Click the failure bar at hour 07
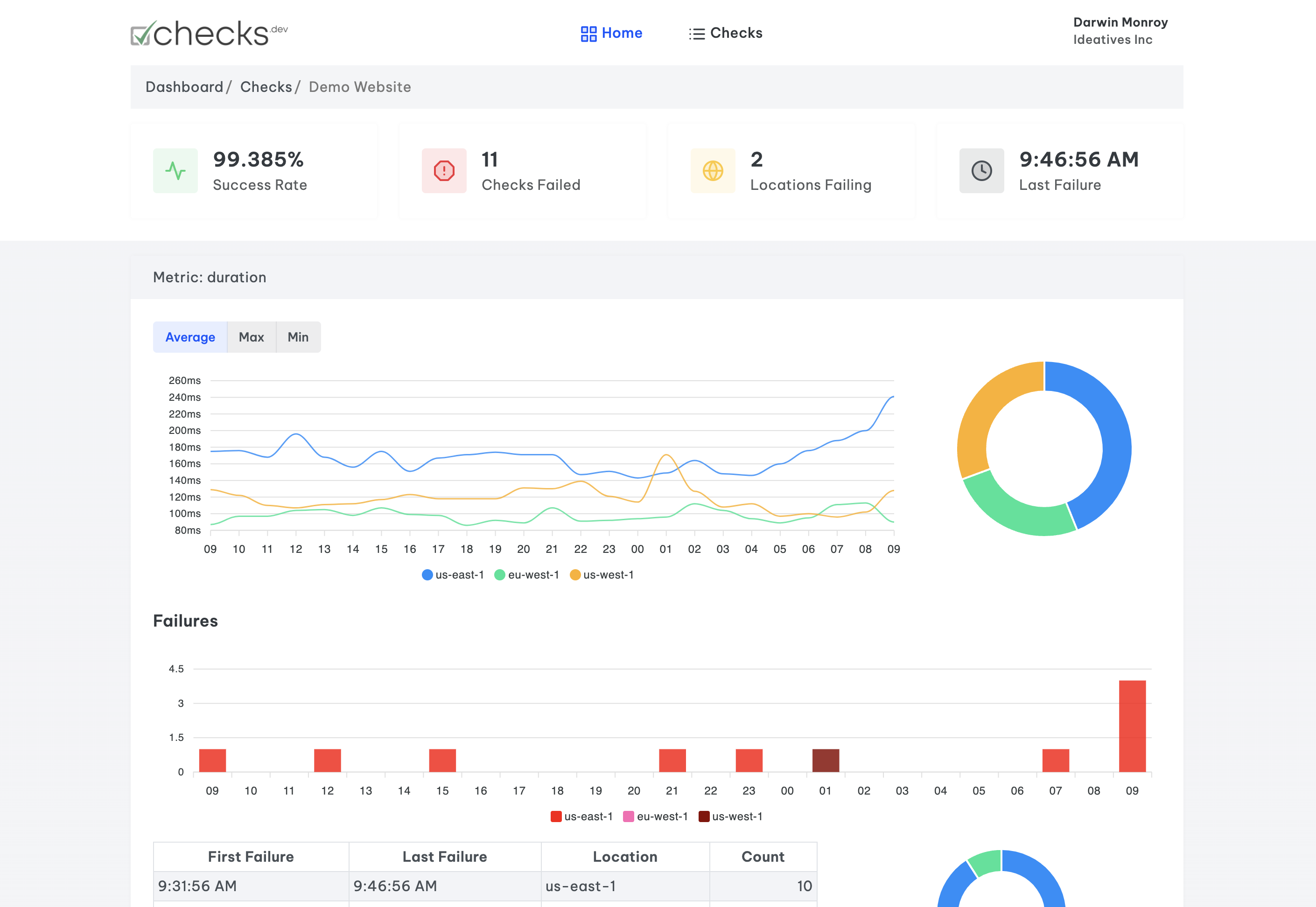This screenshot has height=907, width=1316. coord(1056,760)
